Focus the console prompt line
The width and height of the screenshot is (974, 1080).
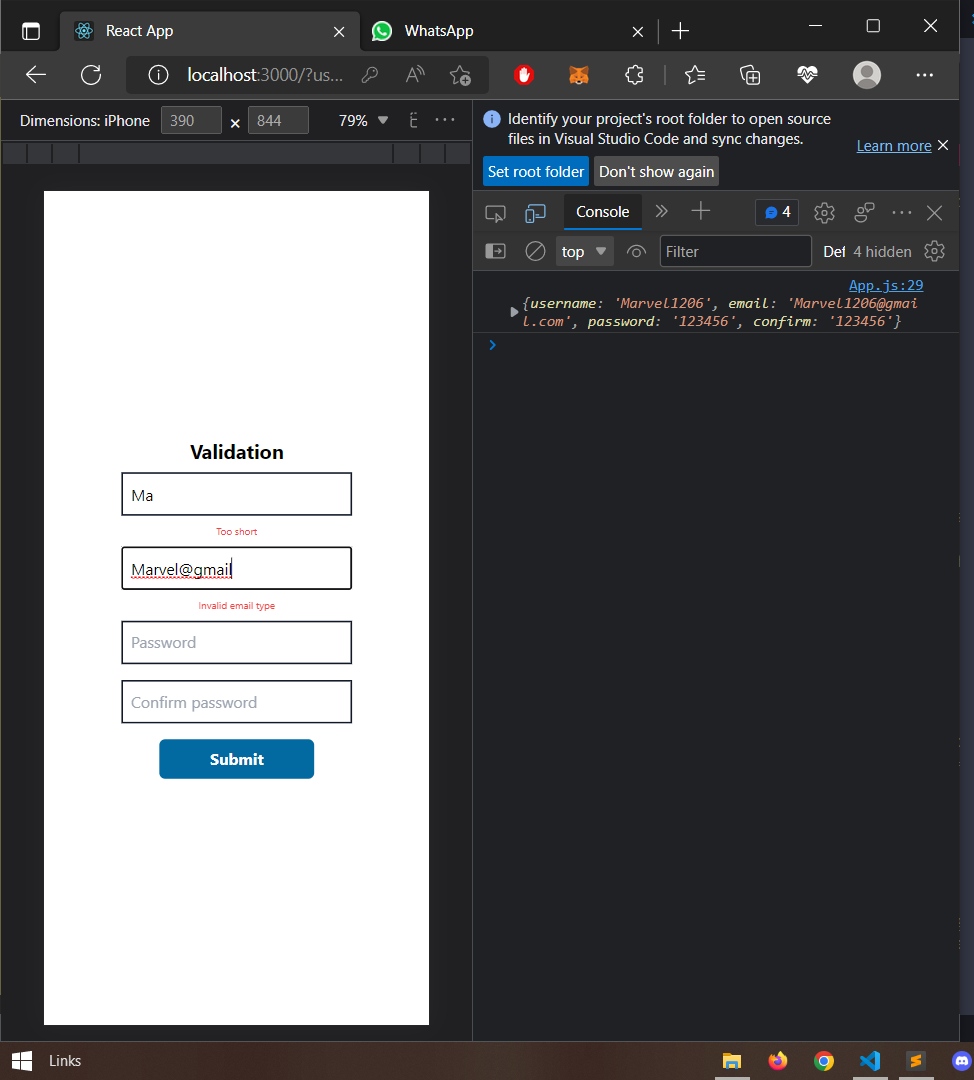(x=716, y=345)
